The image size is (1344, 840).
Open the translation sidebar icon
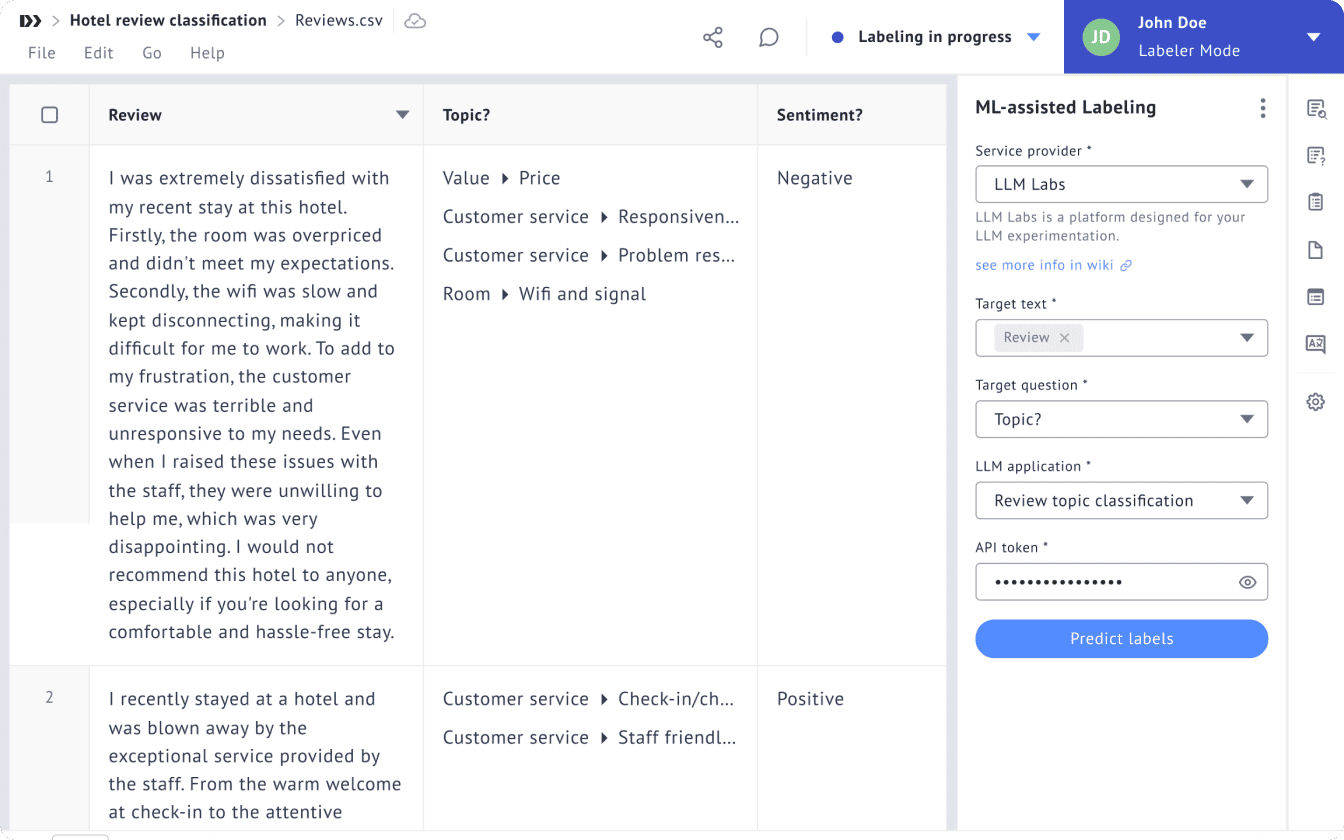pos(1316,344)
